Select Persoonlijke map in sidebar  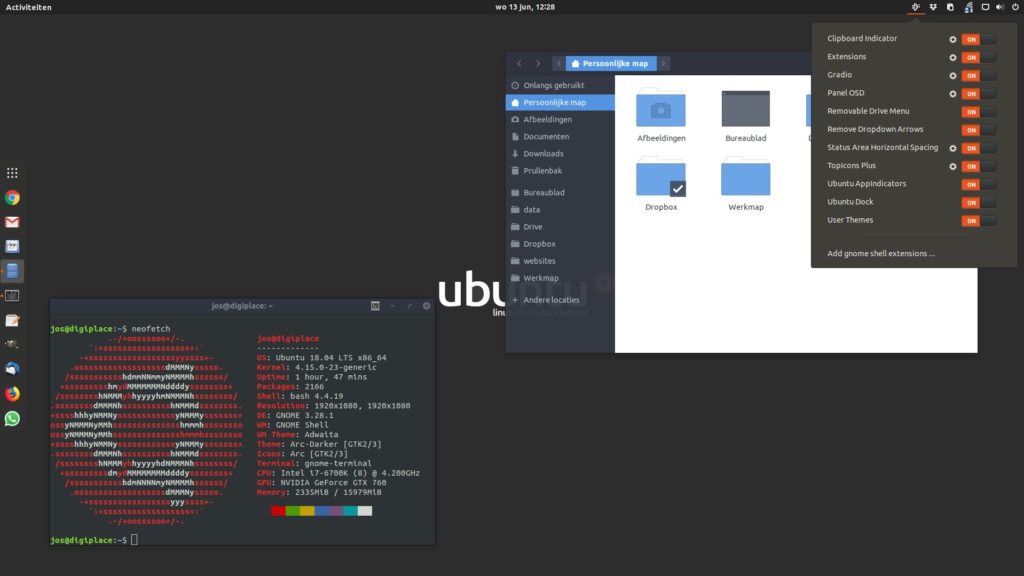coord(560,103)
